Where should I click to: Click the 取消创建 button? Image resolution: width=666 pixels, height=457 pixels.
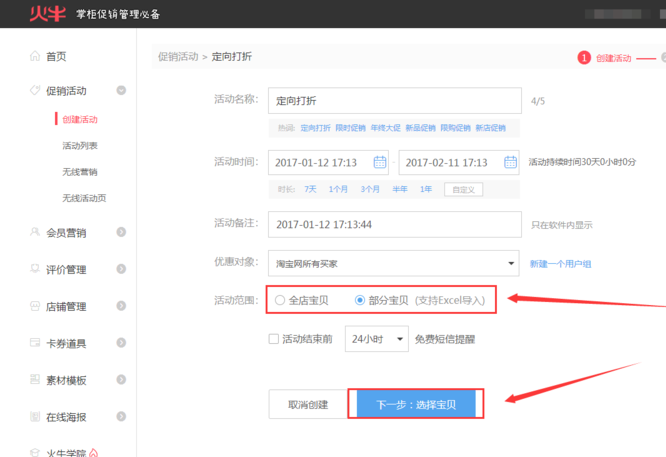tap(308, 404)
